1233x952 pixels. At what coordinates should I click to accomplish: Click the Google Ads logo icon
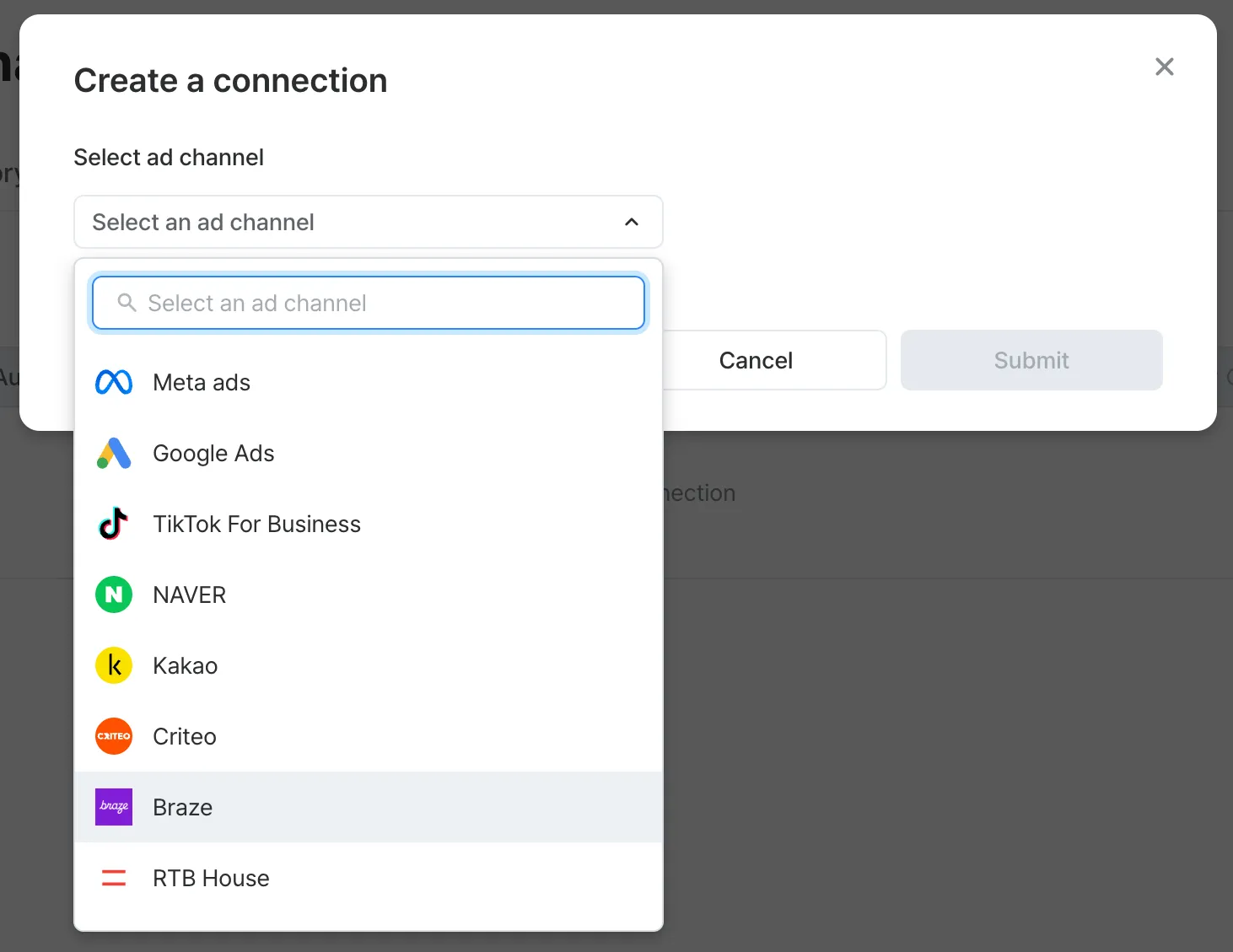[114, 453]
